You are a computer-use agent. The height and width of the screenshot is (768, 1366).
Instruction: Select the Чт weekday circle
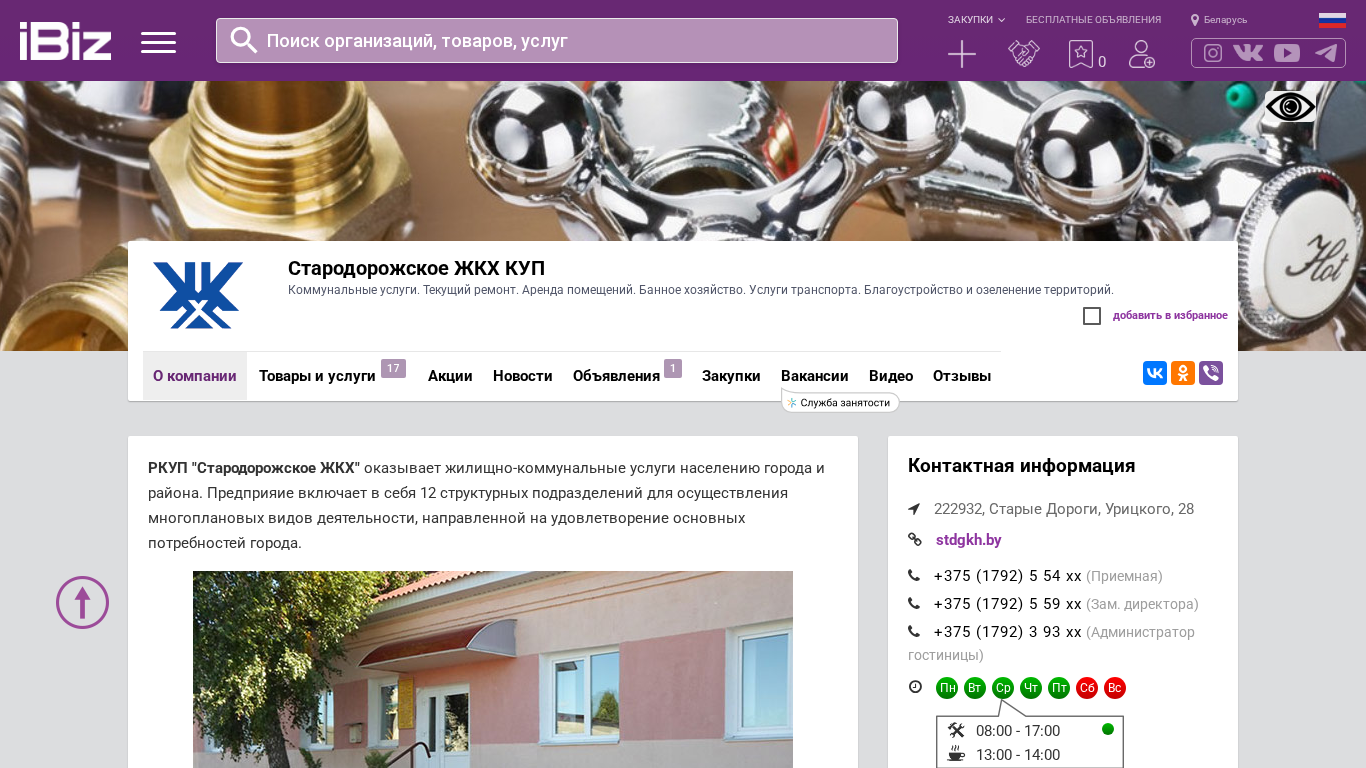coord(1031,688)
